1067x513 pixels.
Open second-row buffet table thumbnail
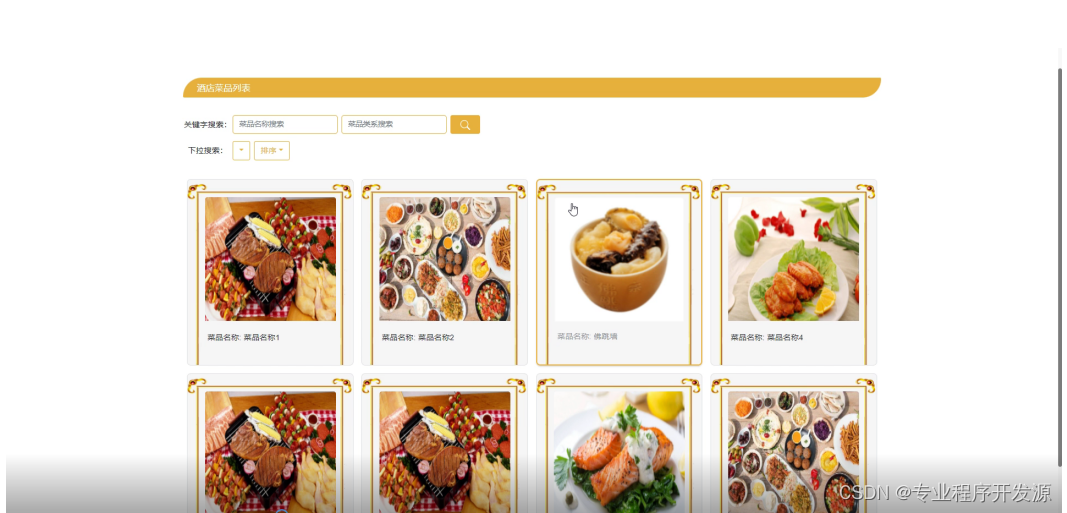pos(793,452)
